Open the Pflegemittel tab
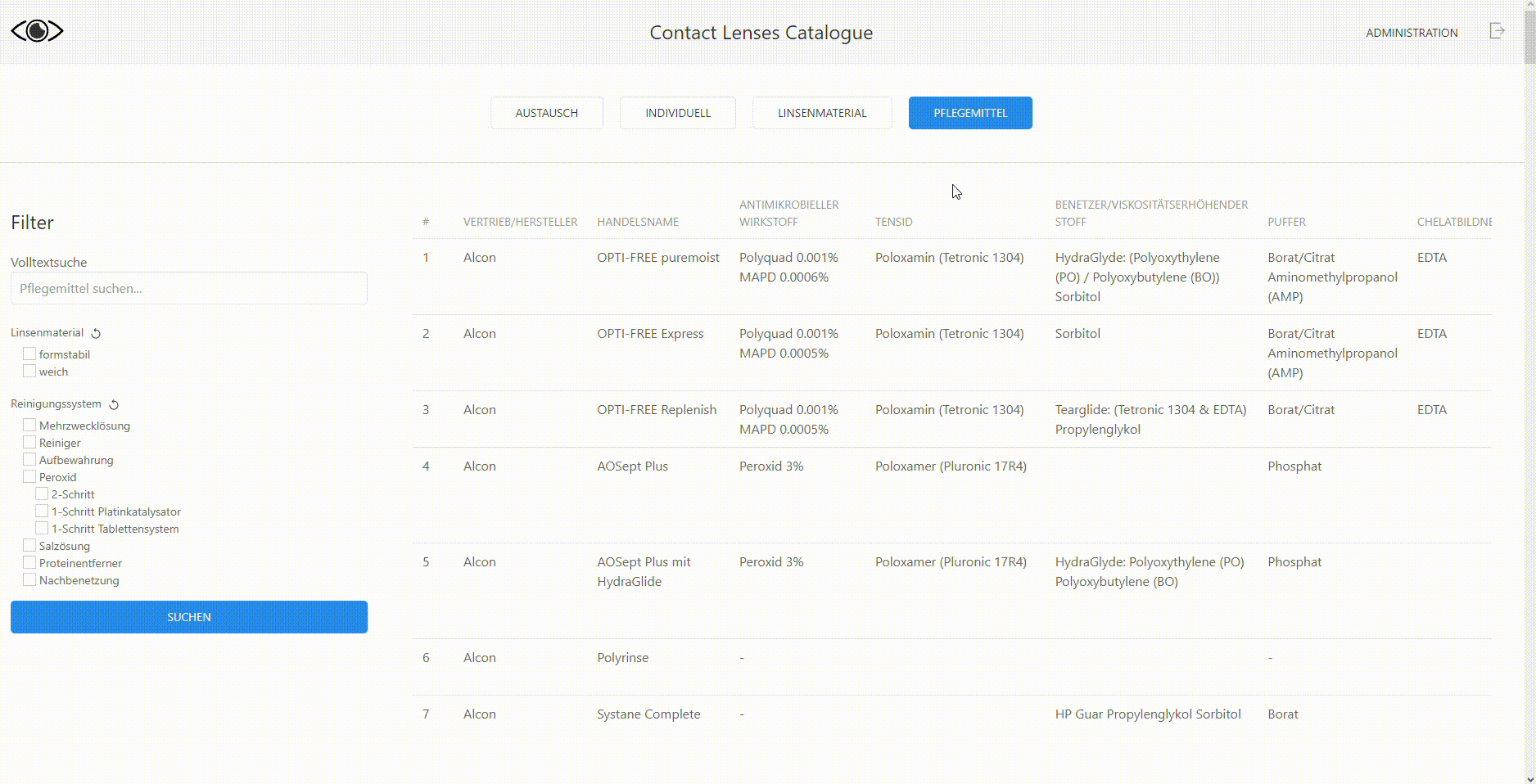 click(970, 113)
